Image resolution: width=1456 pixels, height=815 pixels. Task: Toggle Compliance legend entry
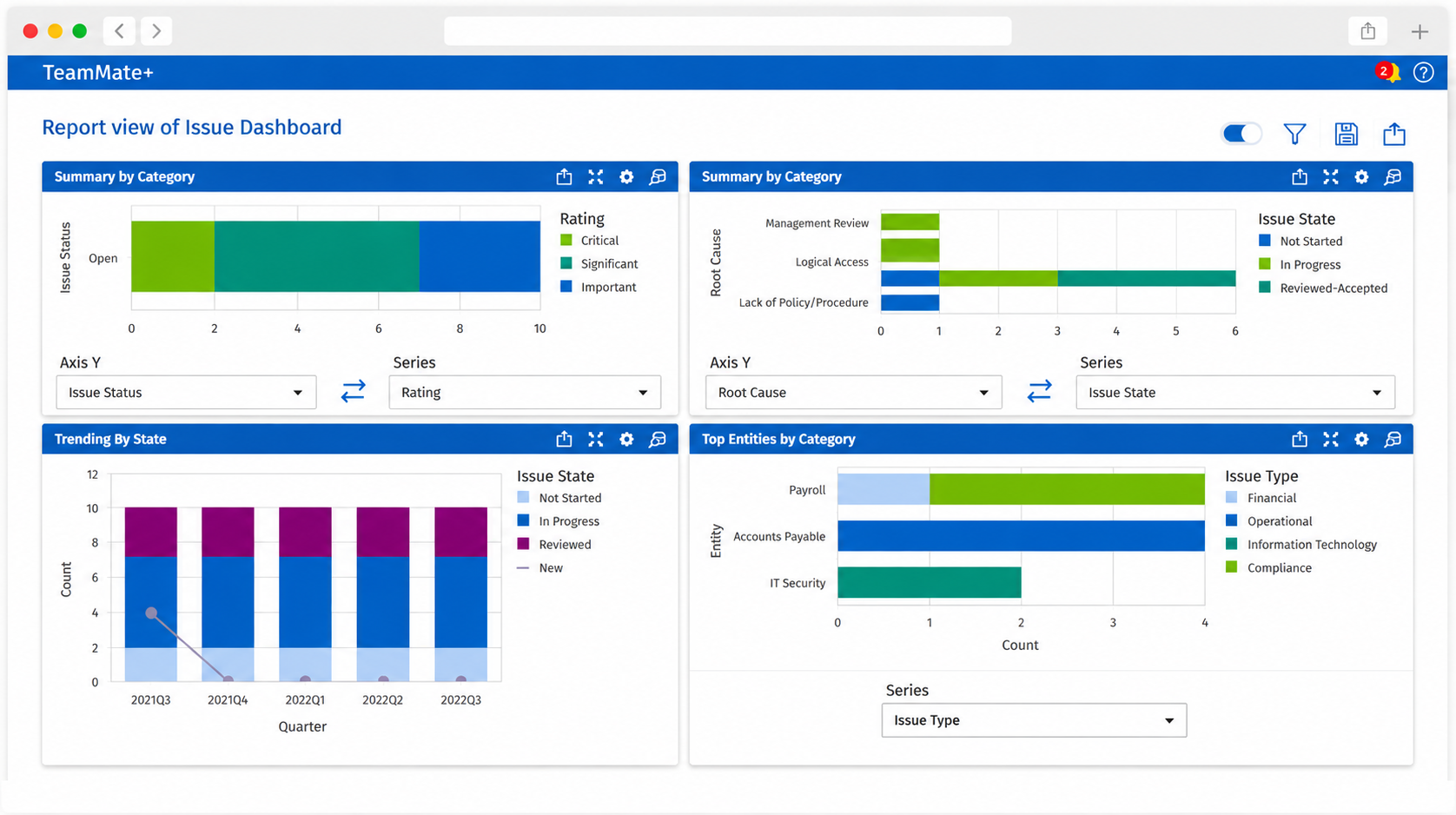(x=1268, y=567)
